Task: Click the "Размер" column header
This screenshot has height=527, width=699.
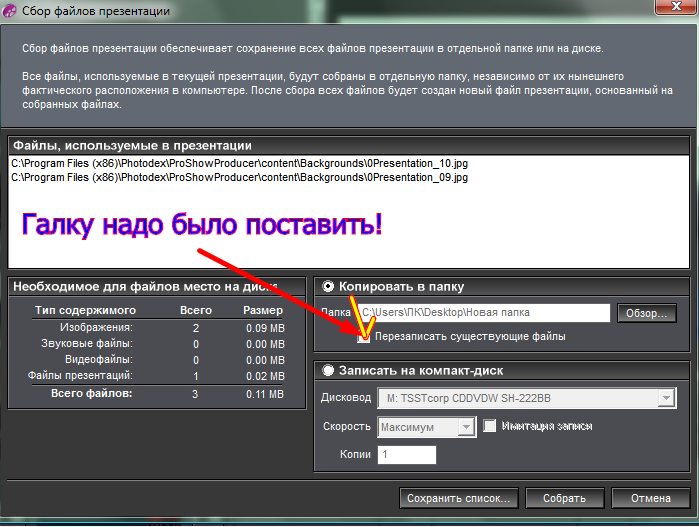Action: click(263, 310)
